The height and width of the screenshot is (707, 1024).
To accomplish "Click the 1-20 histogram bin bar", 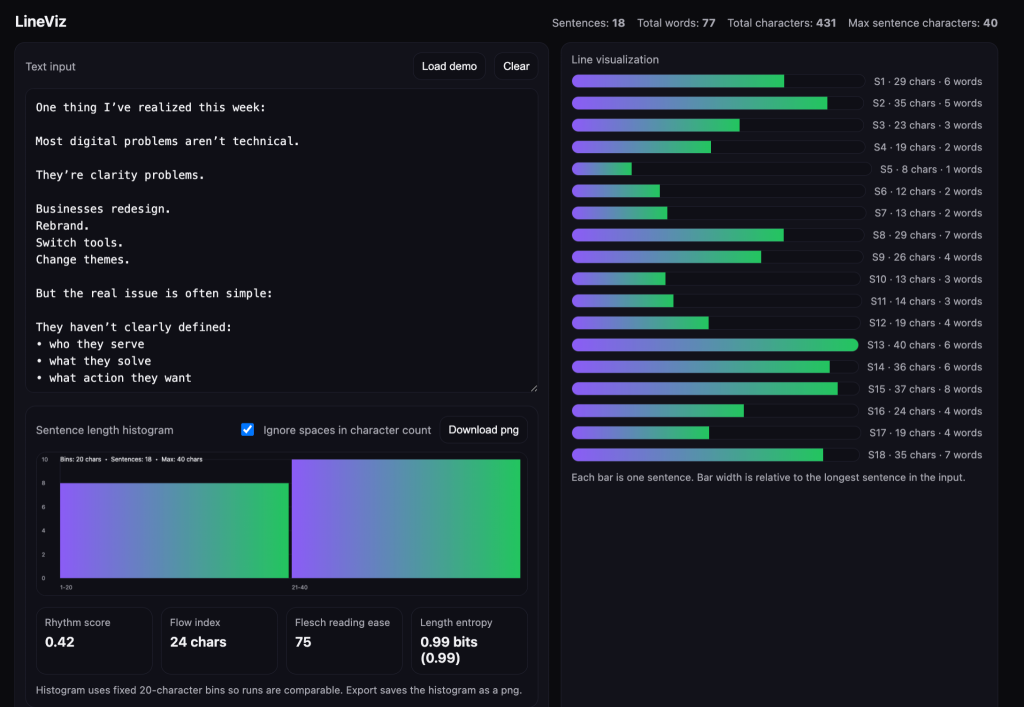I will pyautogui.click(x=174, y=530).
